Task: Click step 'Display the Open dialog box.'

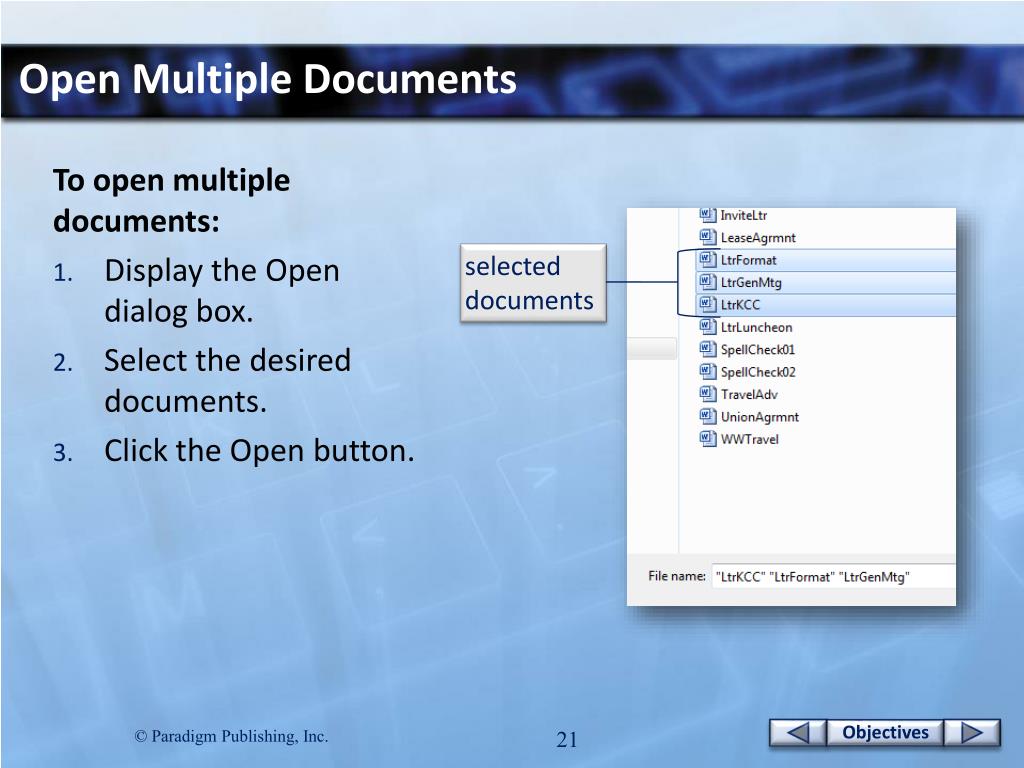Action: (x=222, y=291)
